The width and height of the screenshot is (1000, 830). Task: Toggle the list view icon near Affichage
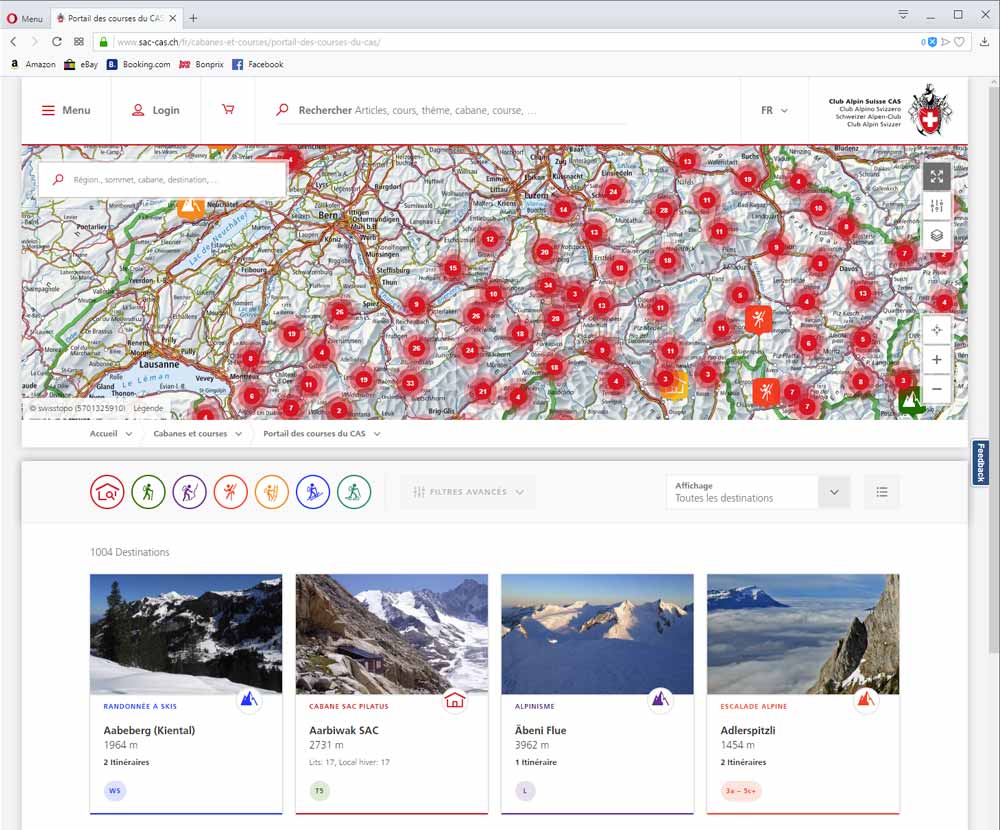(x=881, y=492)
